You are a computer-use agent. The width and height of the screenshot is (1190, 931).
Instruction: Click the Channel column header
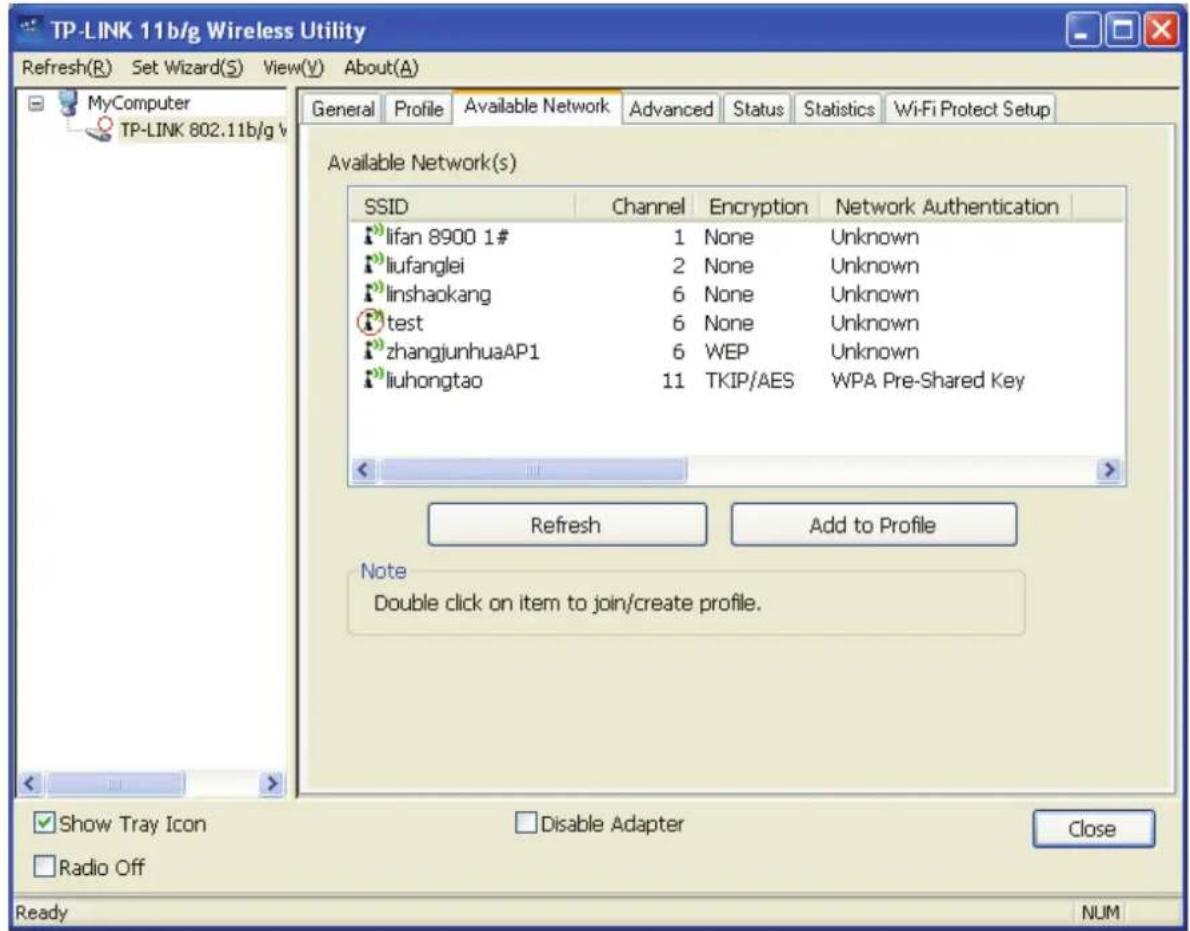click(634, 206)
